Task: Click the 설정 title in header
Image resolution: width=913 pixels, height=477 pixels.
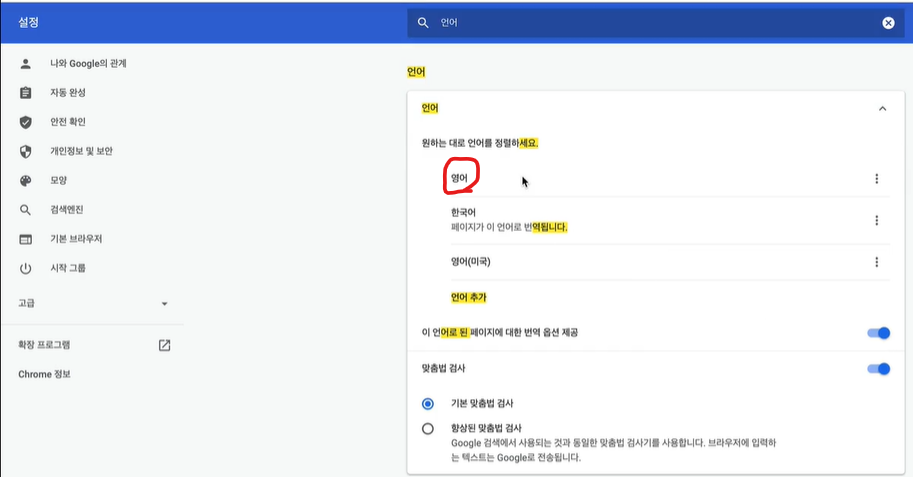Action: 28,22
